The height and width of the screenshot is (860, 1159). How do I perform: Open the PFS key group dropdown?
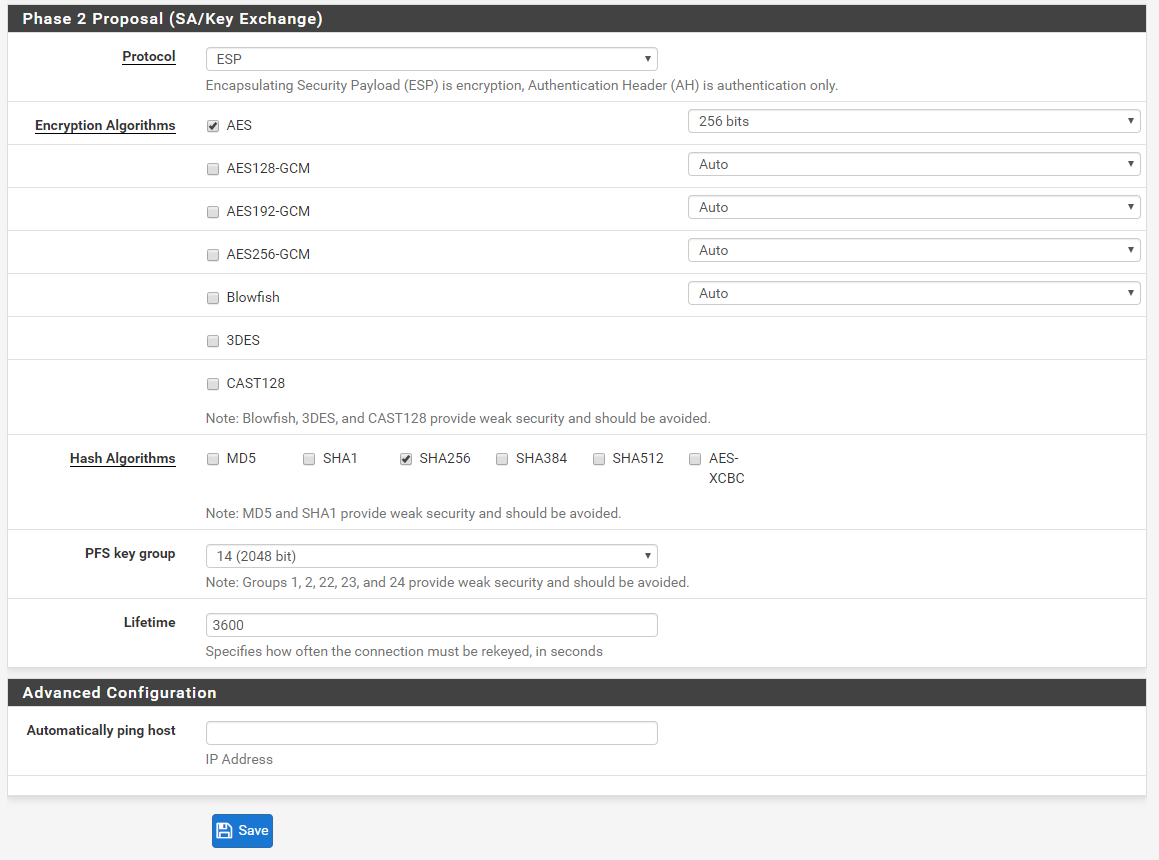432,556
